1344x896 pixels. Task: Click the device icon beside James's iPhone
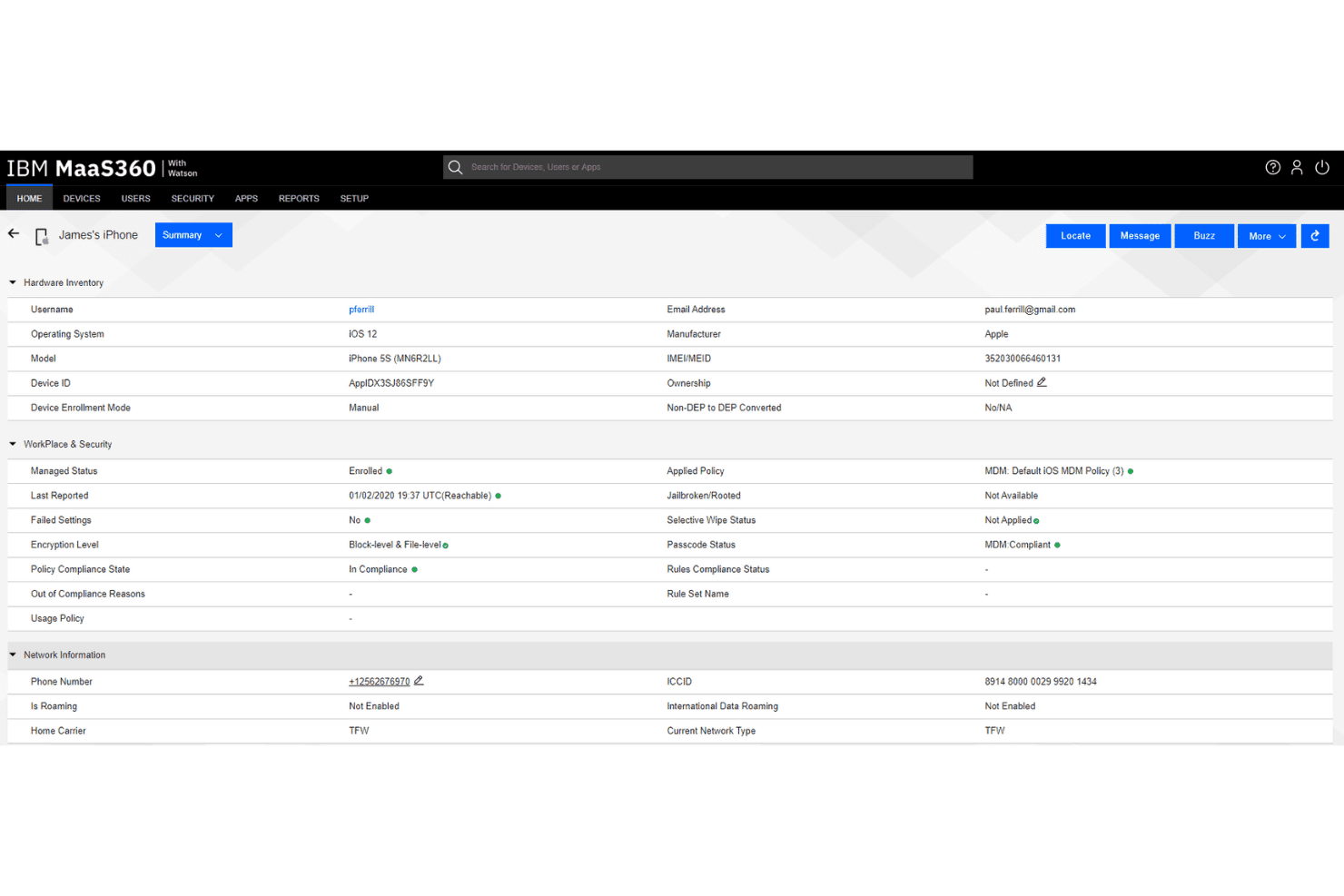tap(42, 237)
